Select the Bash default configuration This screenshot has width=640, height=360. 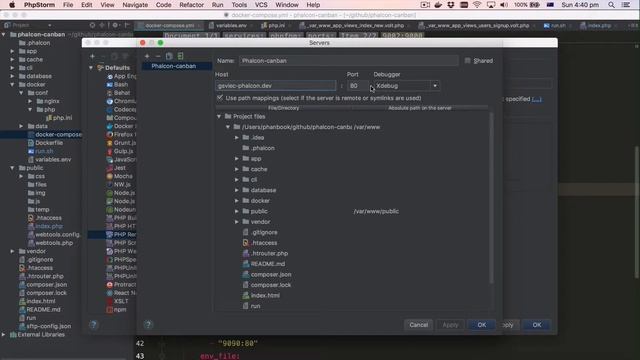121,84
